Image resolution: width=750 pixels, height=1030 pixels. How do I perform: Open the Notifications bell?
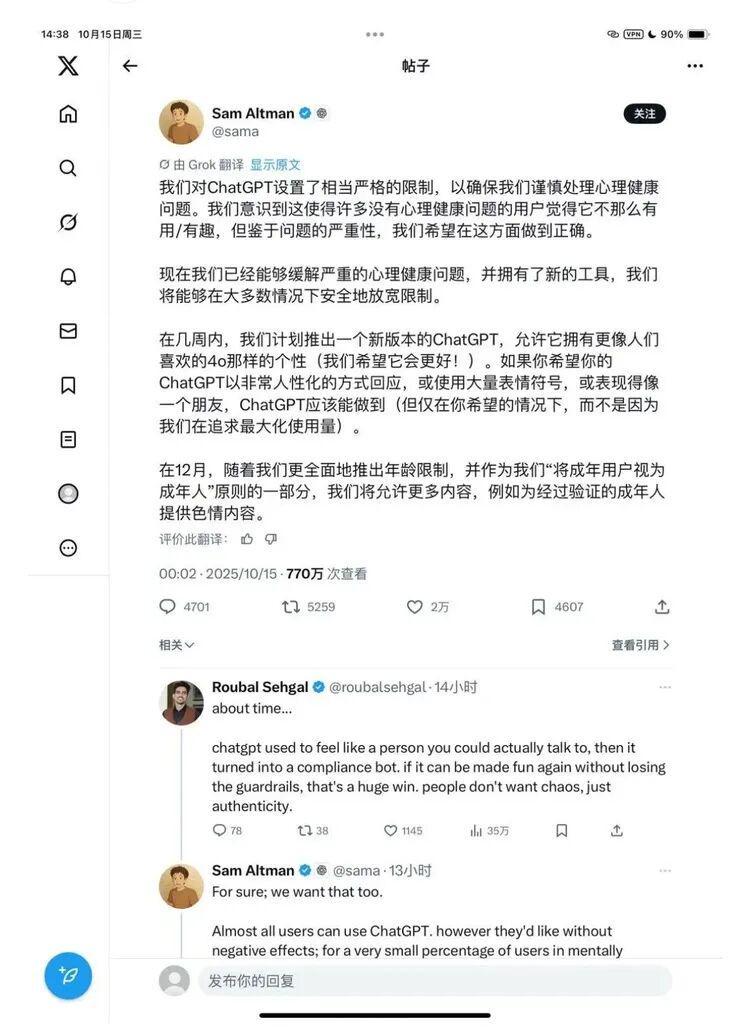pyautogui.click(x=68, y=277)
